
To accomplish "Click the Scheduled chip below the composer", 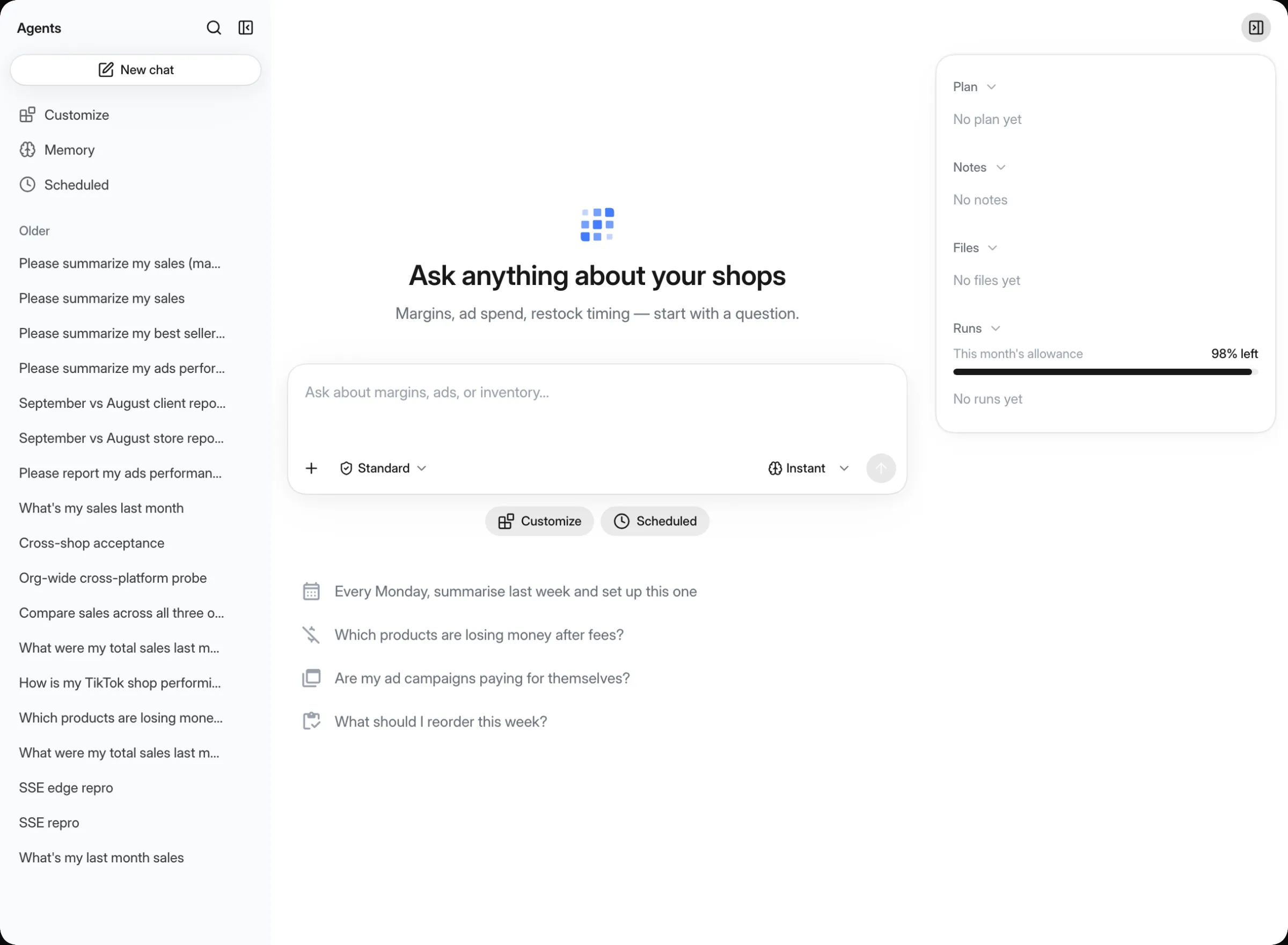I will (655, 521).
